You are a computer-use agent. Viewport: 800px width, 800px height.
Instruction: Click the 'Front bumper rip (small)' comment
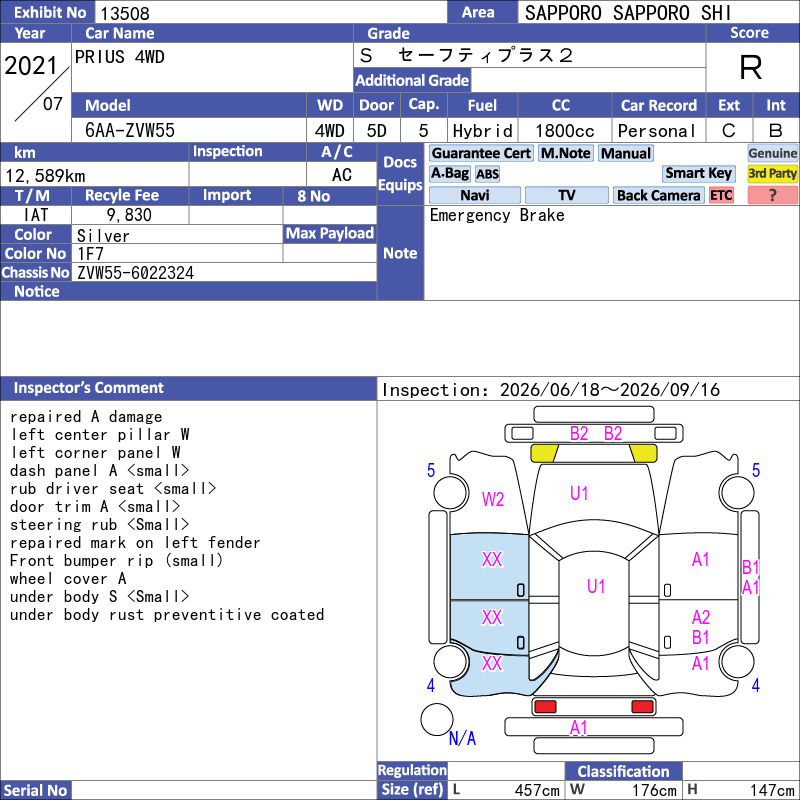pyautogui.click(x=116, y=561)
